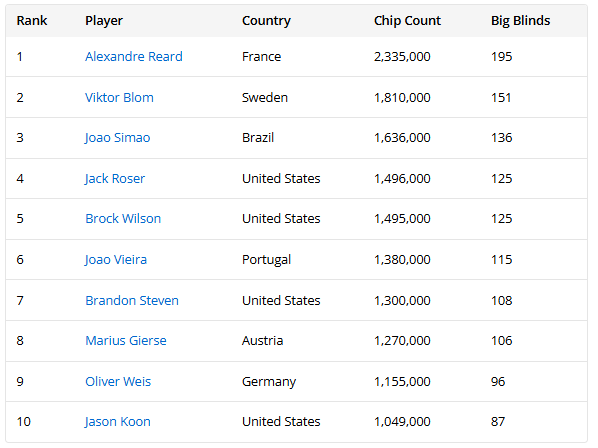
Task: Select the Sweden country cell
Action: point(265,98)
